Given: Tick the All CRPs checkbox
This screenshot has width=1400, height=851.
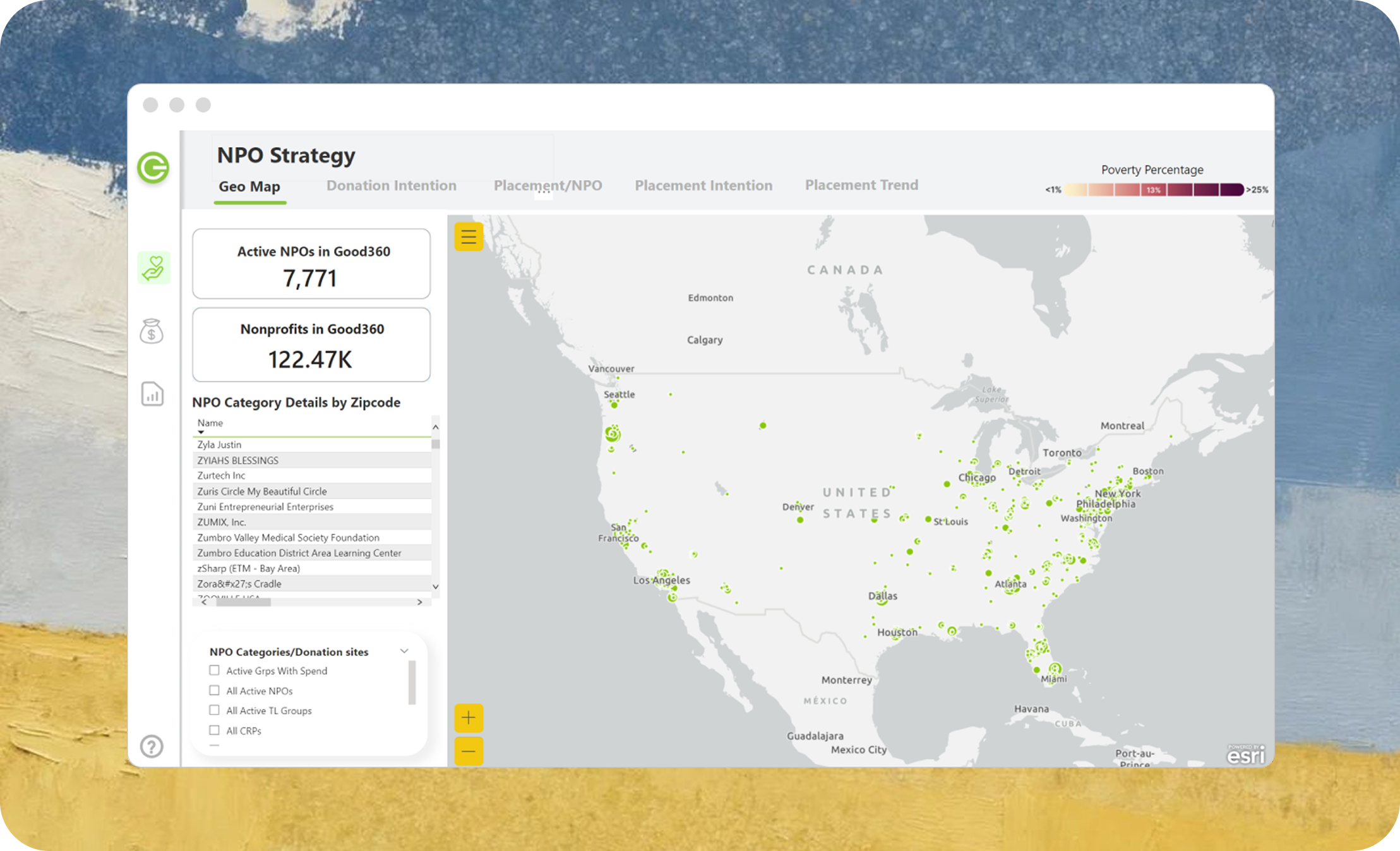Looking at the screenshot, I should click(215, 730).
